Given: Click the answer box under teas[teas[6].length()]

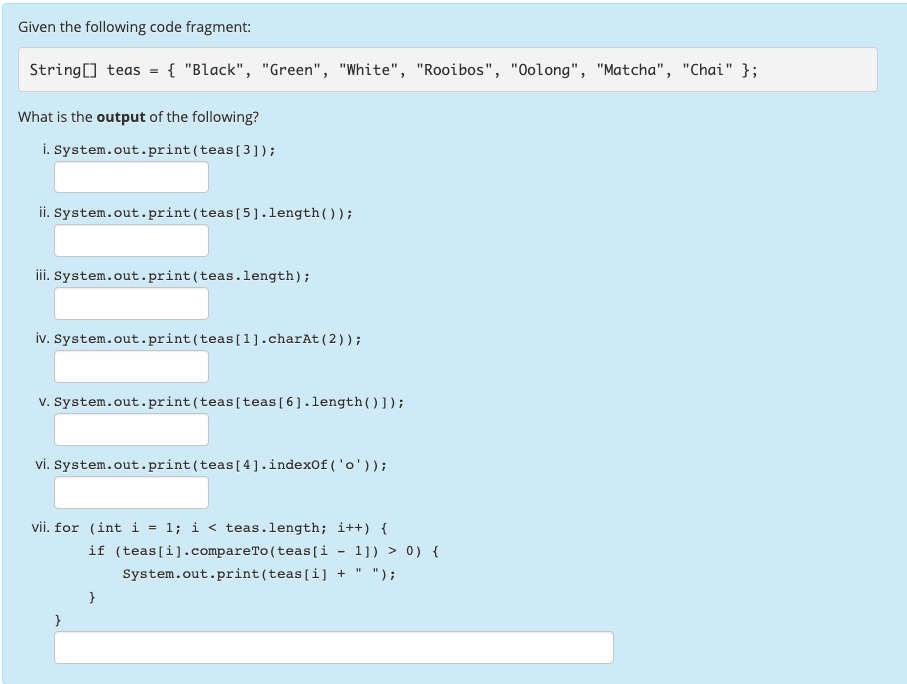Looking at the screenshot, I should click(x=130, y=429).
